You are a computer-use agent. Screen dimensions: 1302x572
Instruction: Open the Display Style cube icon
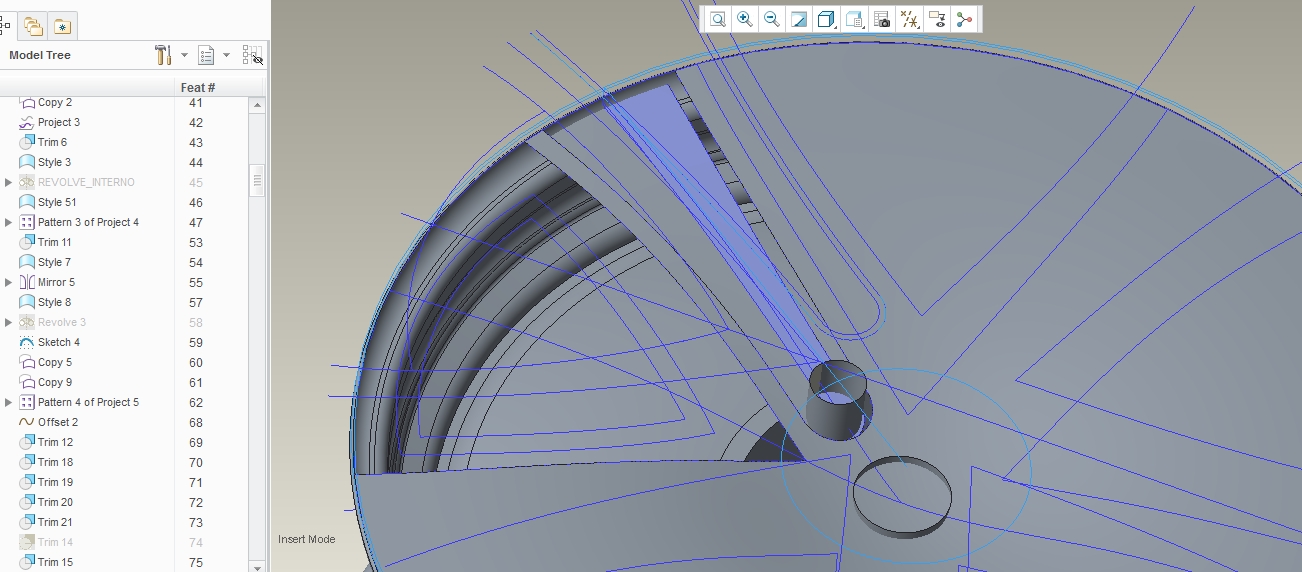coord(826,19)
